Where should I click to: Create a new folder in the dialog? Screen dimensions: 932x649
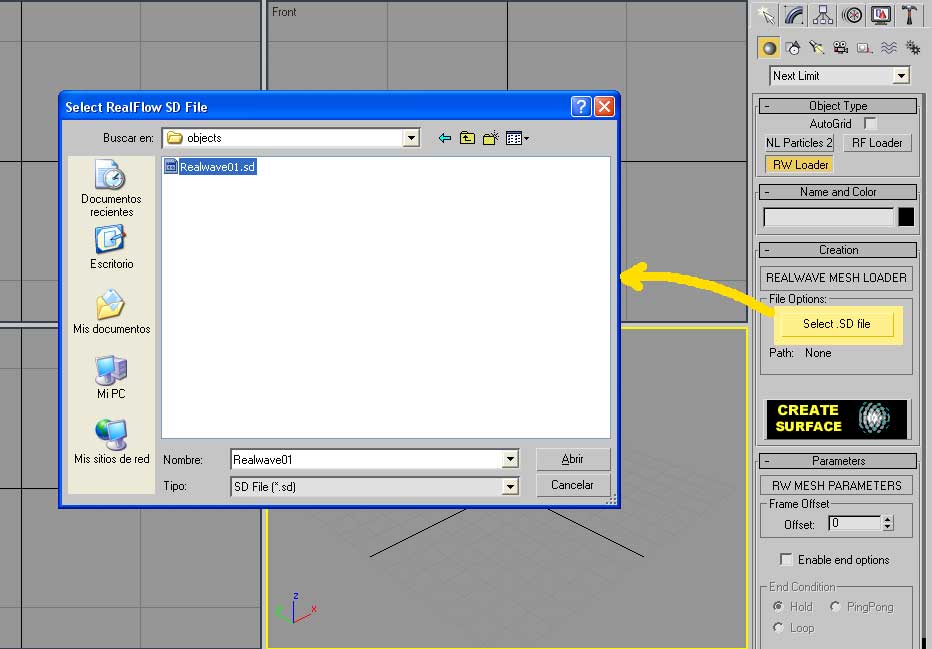coord(490,138)
